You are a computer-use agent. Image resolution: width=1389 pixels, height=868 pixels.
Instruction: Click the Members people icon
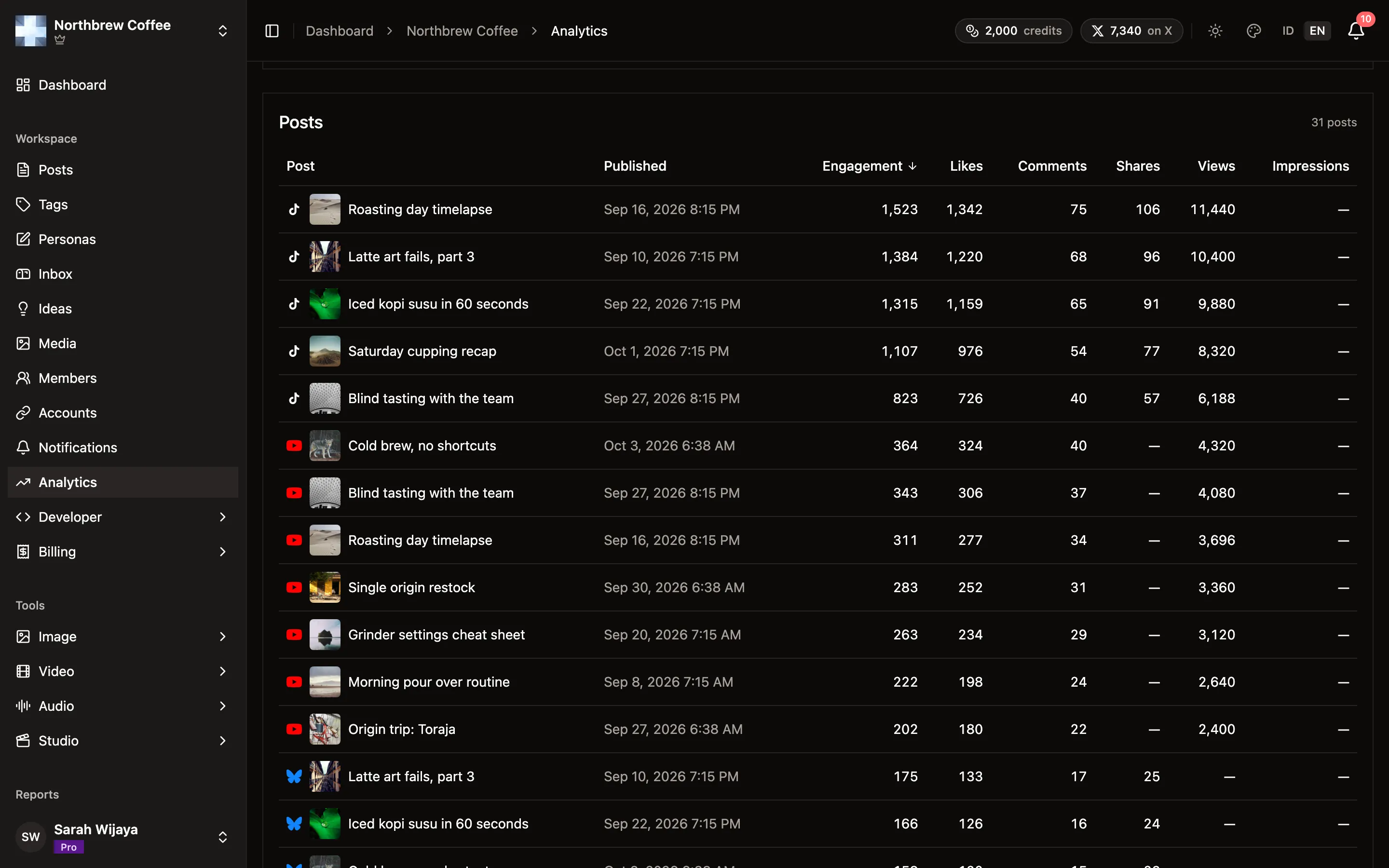point(23,379)
